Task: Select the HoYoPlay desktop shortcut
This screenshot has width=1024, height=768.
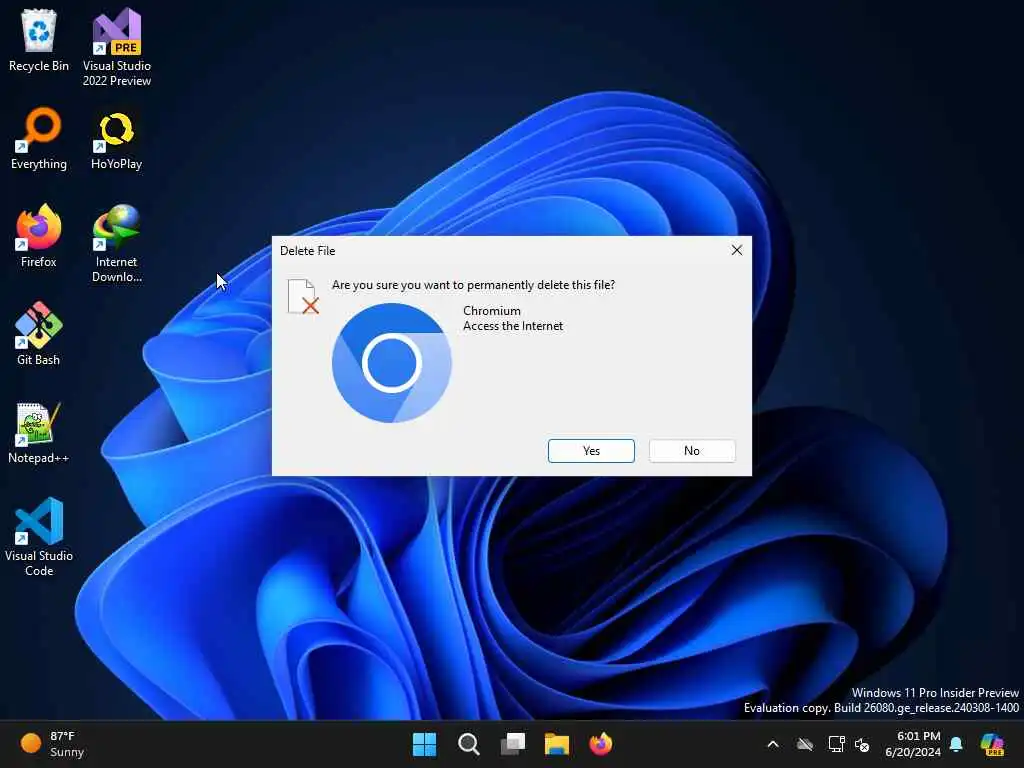Action: tap(116, 140)
